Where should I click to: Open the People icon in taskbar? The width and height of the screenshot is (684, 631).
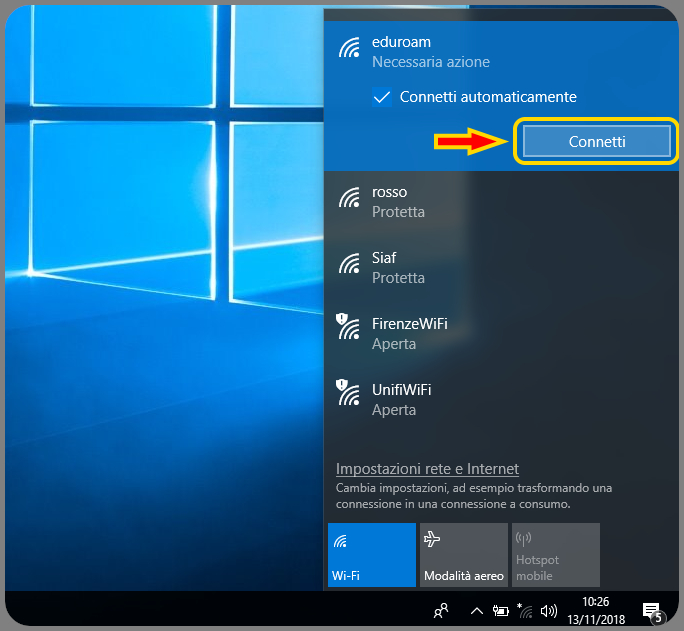[441, 611]
